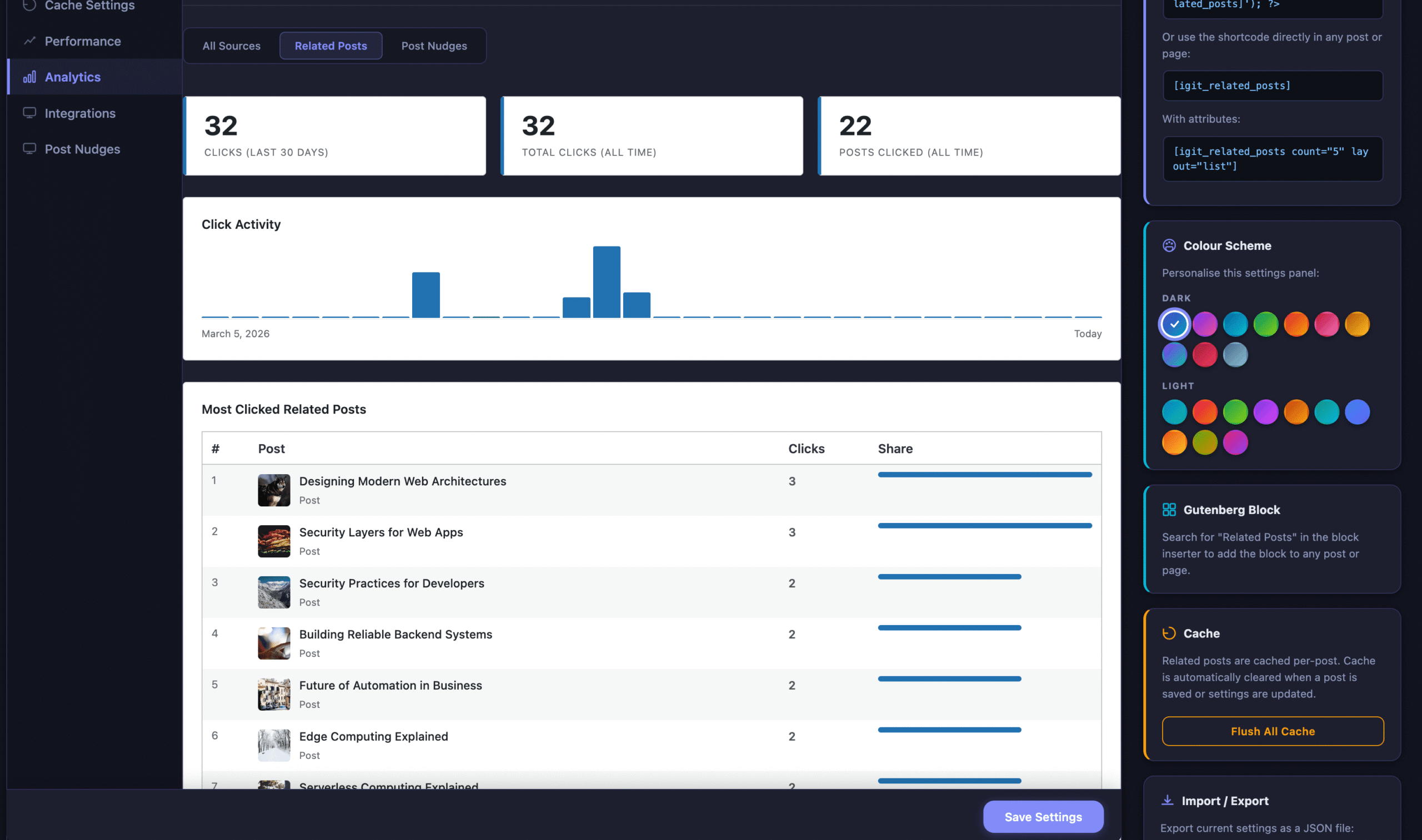Click the Flush All Cache button

coord(1273,731)
